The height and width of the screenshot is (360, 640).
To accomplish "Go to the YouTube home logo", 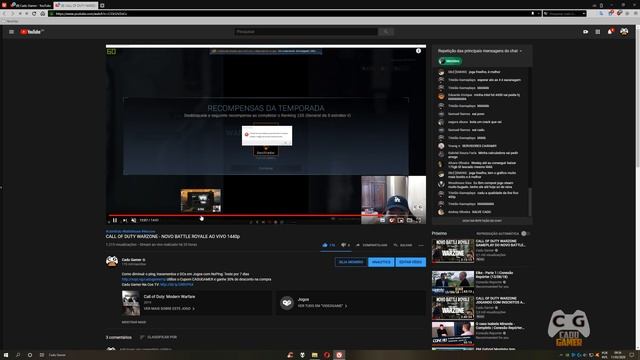I will [32, 32].
